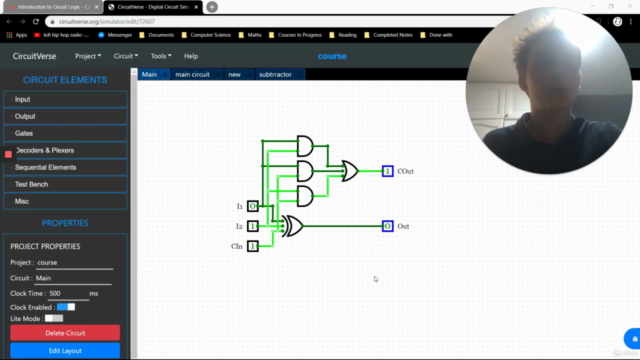Click the PROPERTIES panel heading
Viewport: 640px width, 360px height.
point(65,223)
